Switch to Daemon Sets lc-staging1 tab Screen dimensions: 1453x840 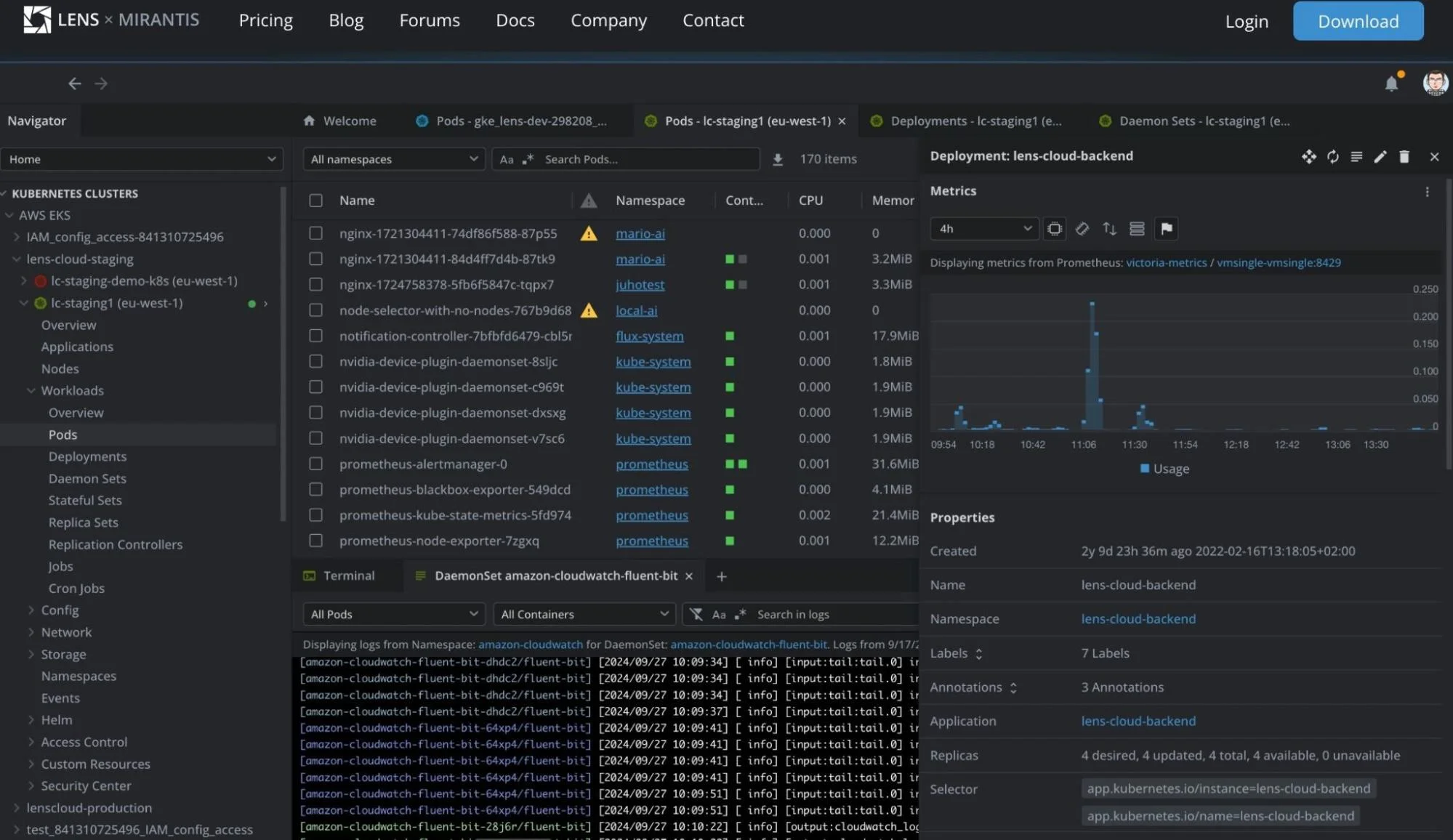[x=1196, y=121]
